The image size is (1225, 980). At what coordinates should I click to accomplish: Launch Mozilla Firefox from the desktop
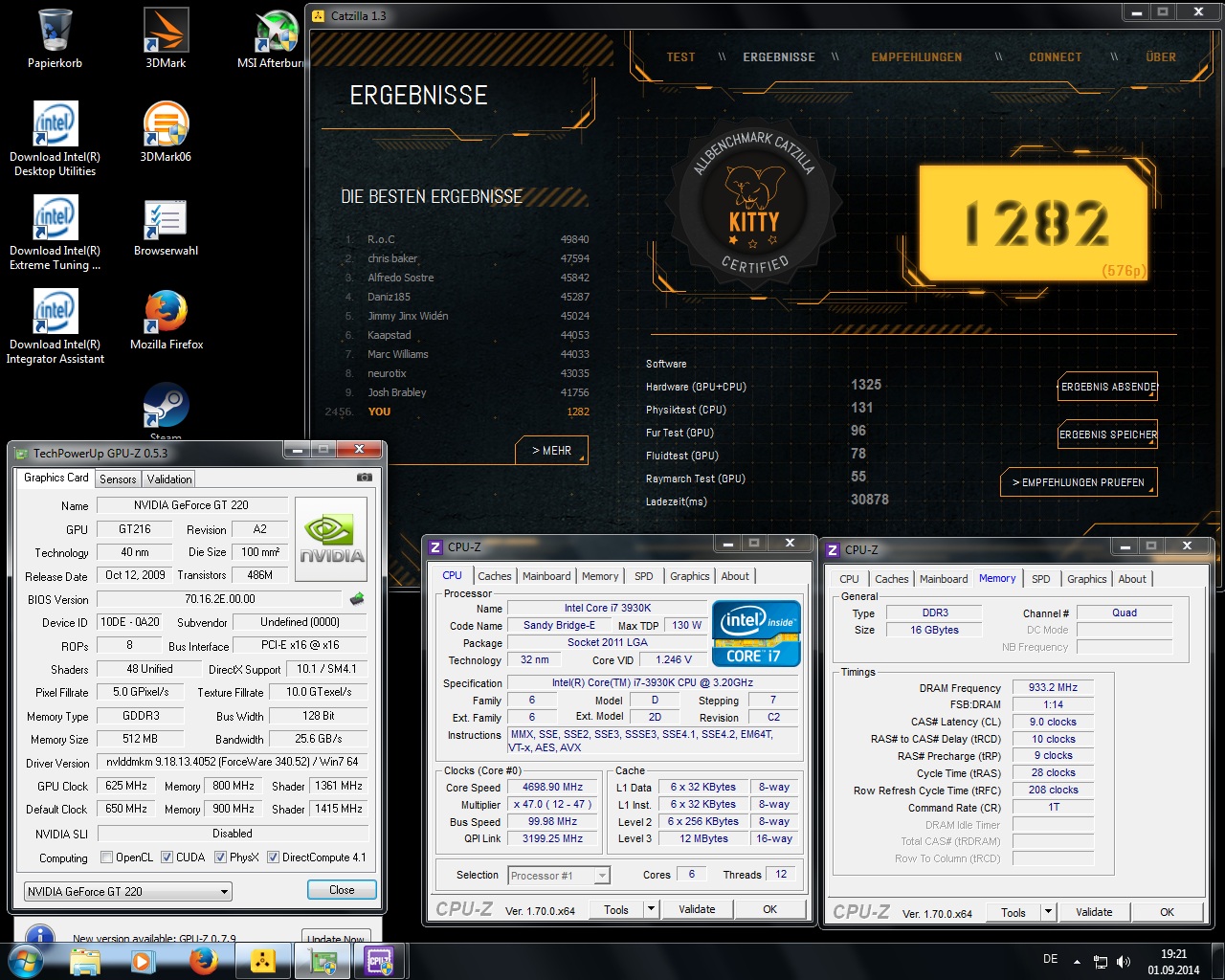(x=167, y=320)
